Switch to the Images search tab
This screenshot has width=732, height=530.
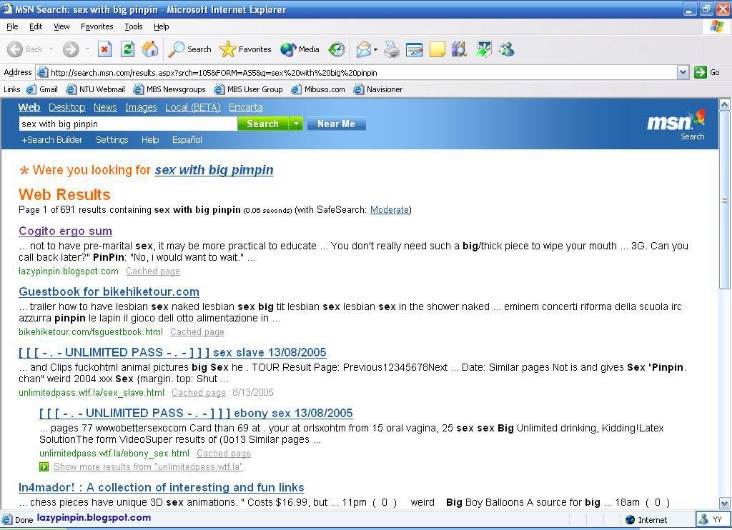tap(141, 107)
